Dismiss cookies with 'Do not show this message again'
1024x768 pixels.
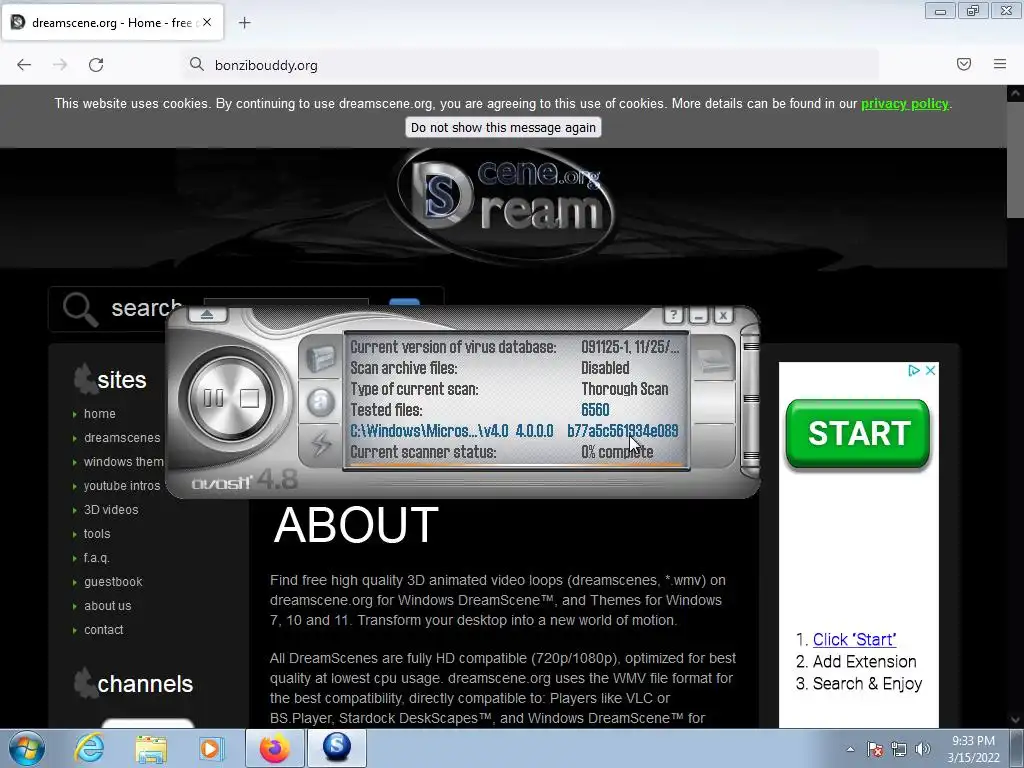(503, 127)
